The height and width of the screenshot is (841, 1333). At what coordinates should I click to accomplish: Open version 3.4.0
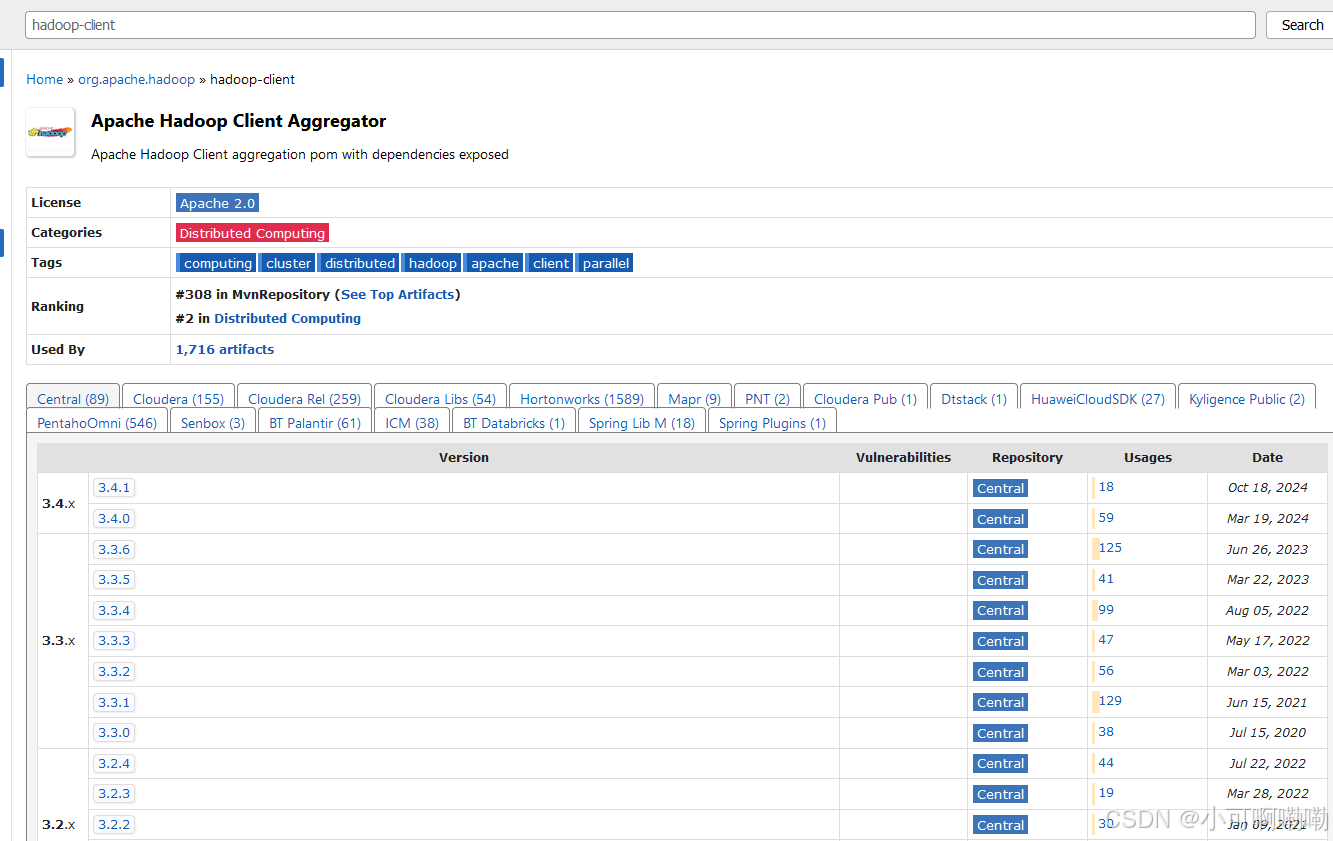tap(114, 519)
